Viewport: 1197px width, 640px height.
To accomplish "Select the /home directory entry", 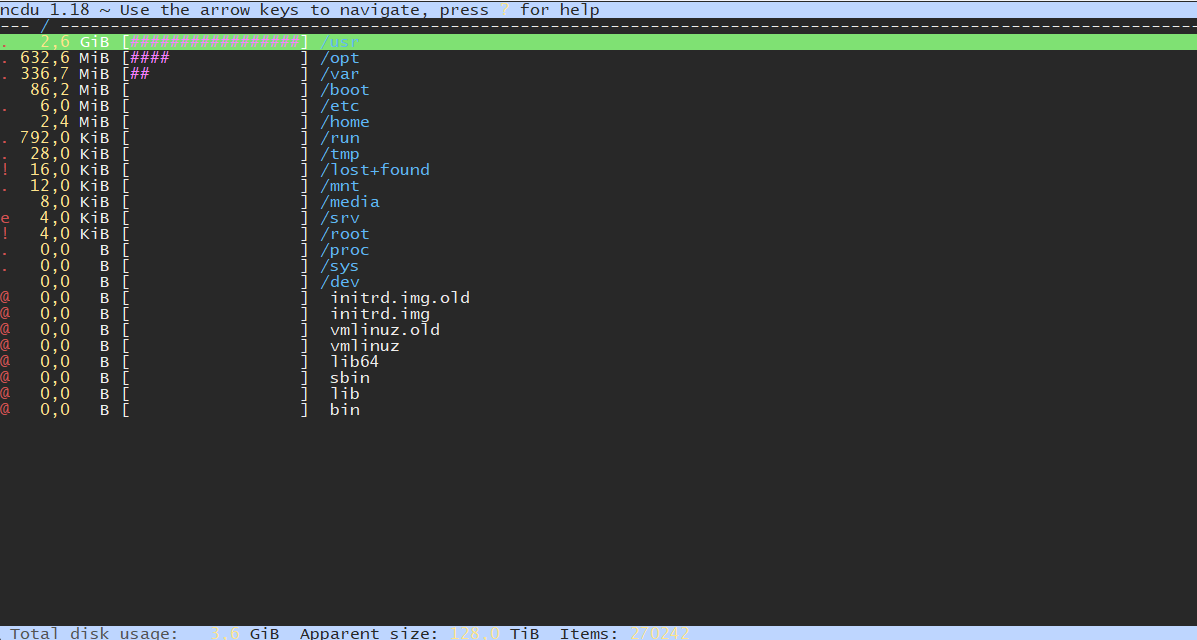I will click(x=344, y=122).
